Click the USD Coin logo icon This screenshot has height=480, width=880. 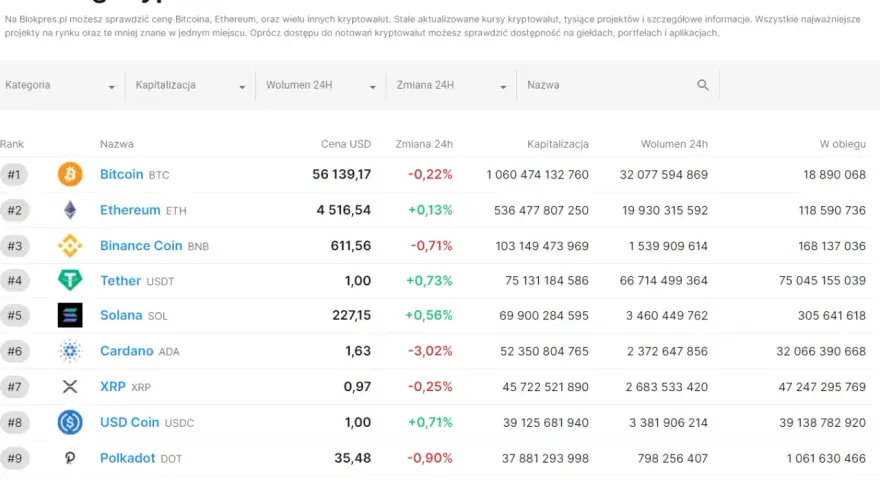70,422
